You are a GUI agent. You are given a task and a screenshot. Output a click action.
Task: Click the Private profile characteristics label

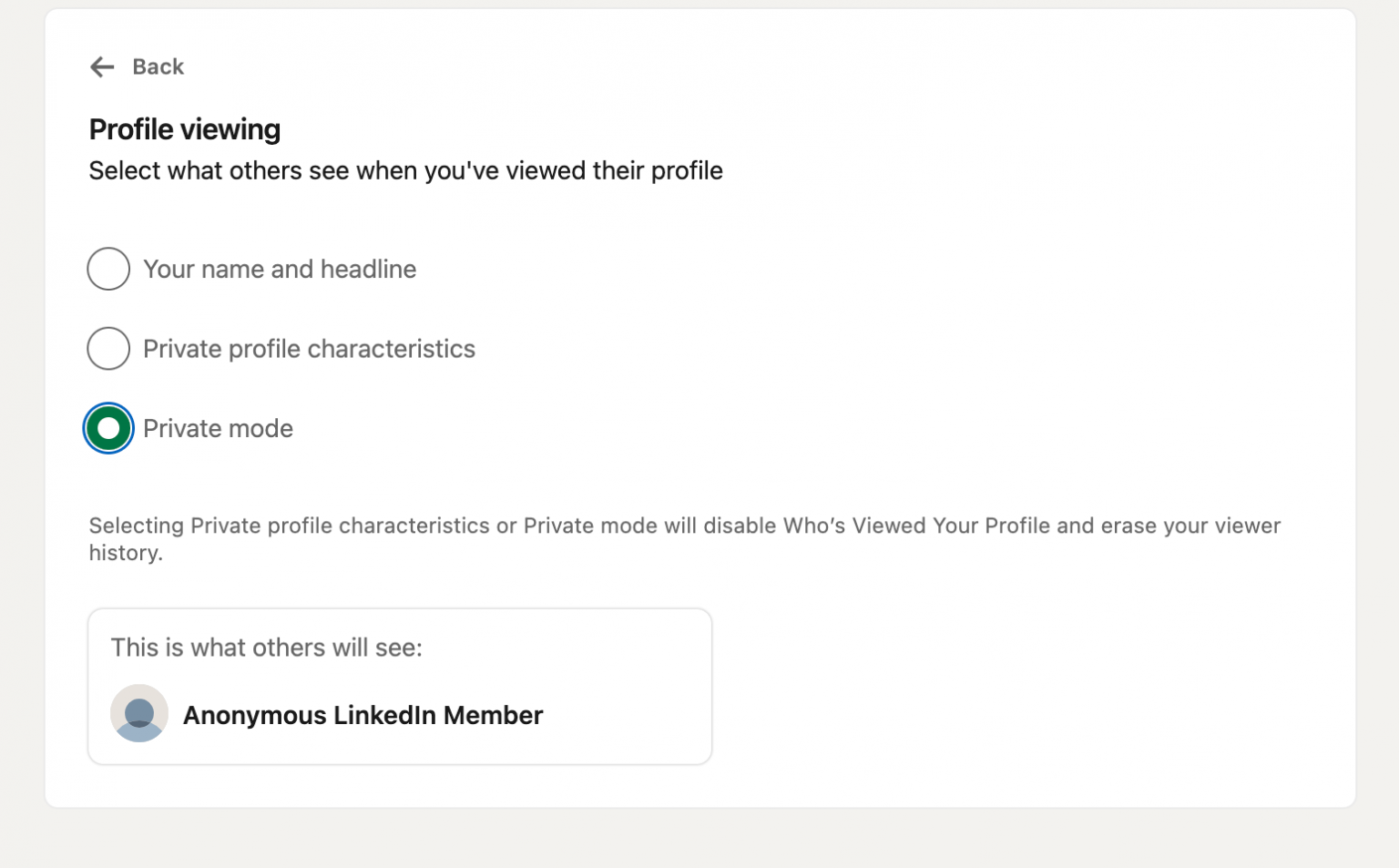309,349
